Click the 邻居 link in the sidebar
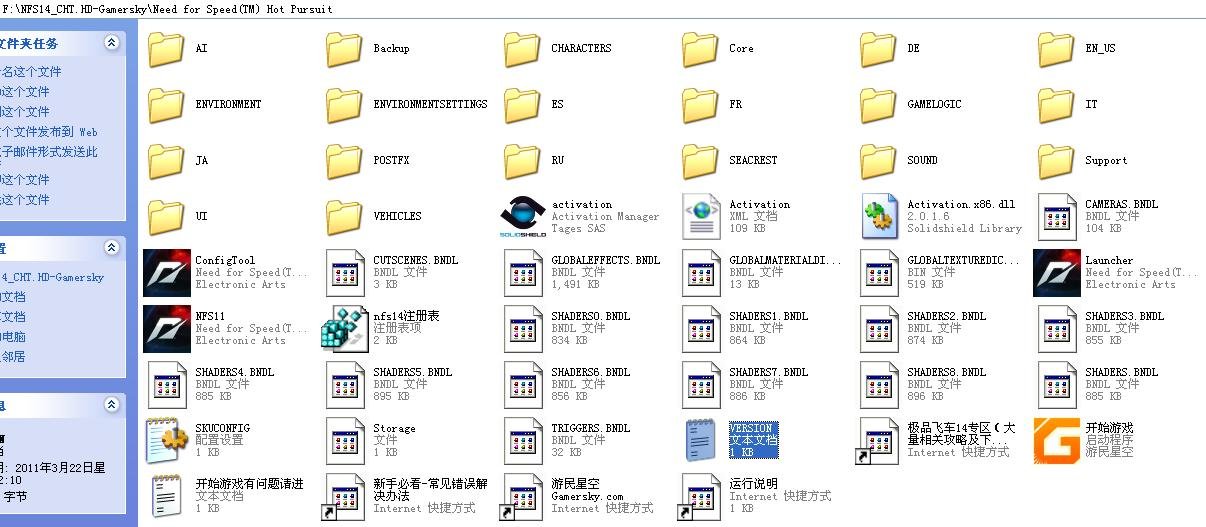This screenshot has height=527, width=1206. point(13,357)
